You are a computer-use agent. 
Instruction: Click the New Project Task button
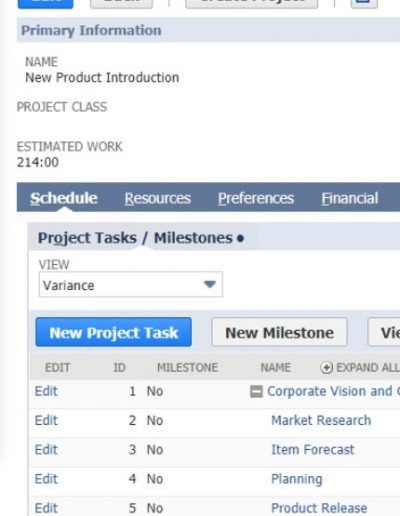click(113, 332)
